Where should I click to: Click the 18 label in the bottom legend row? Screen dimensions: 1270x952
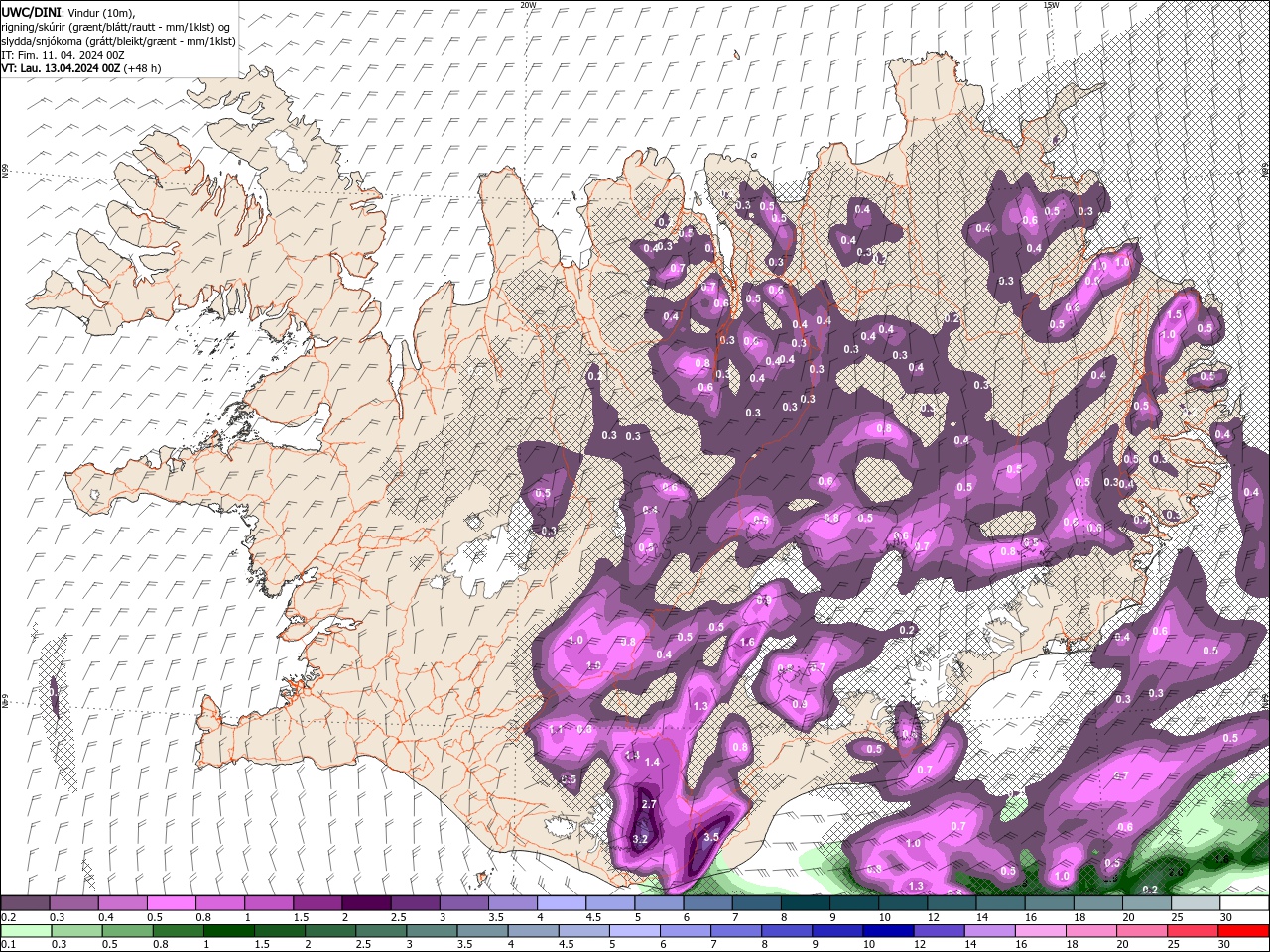(x=1073, y=945)
